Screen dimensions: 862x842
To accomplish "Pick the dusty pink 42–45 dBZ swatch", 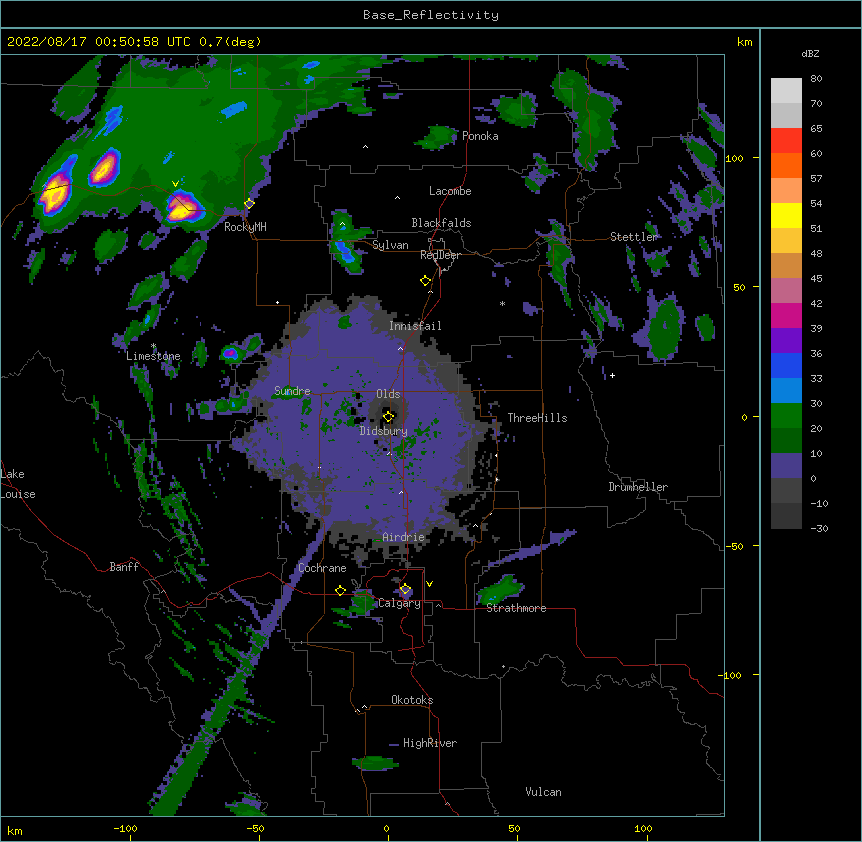I will (x=786, y=291).
